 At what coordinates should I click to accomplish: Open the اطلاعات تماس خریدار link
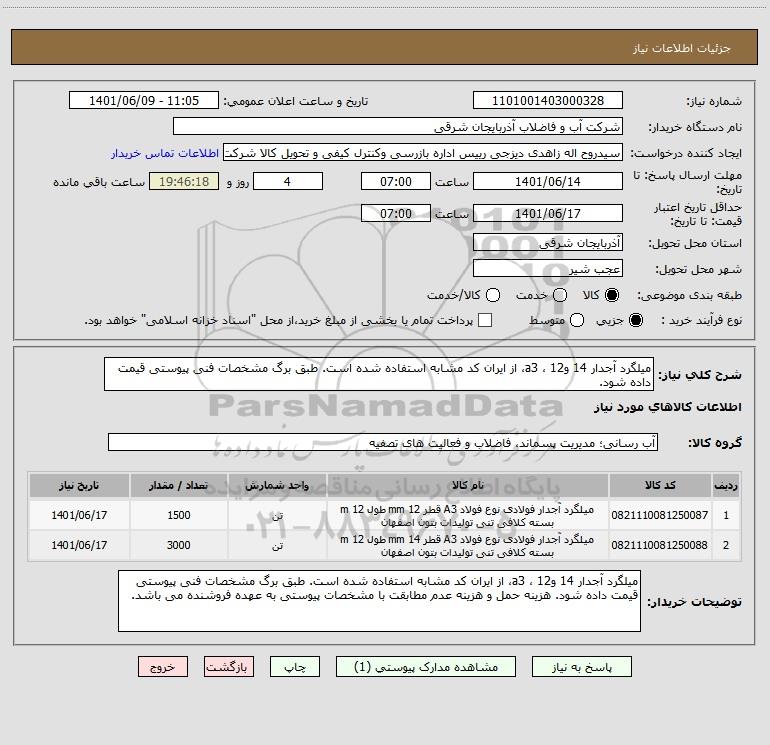165,153
